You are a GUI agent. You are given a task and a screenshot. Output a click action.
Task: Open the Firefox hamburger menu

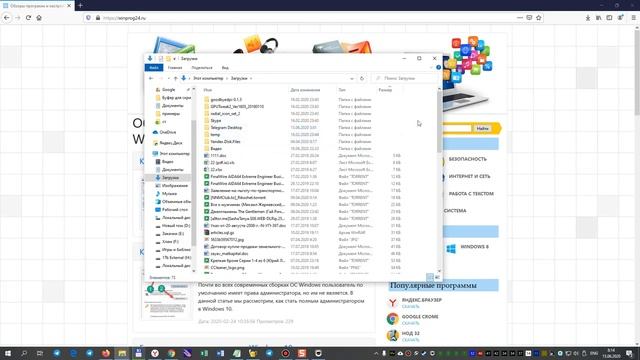[x=633, y=18]
